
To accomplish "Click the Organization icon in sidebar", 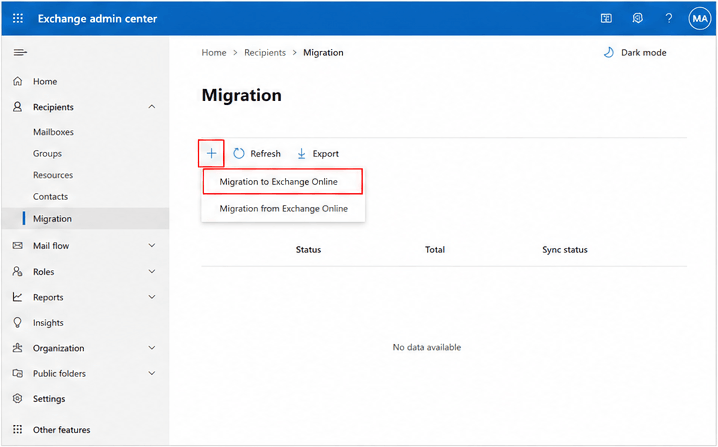I will [x=17, y=348].
